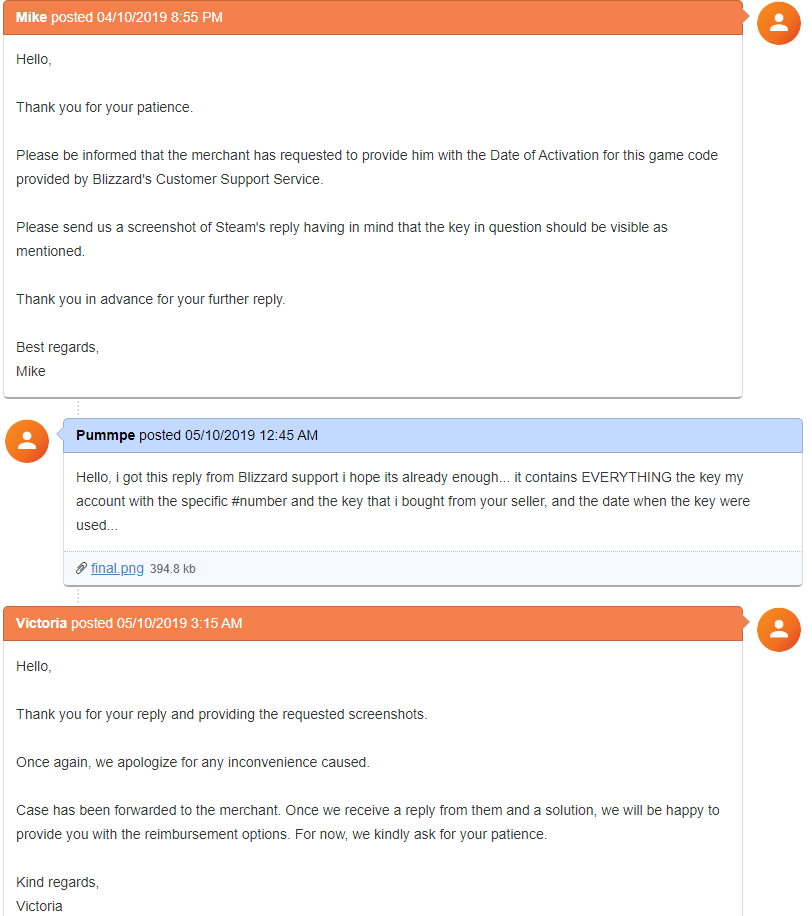
Task: Click Mike's orange user avatar icon
Action: point(778,23)
